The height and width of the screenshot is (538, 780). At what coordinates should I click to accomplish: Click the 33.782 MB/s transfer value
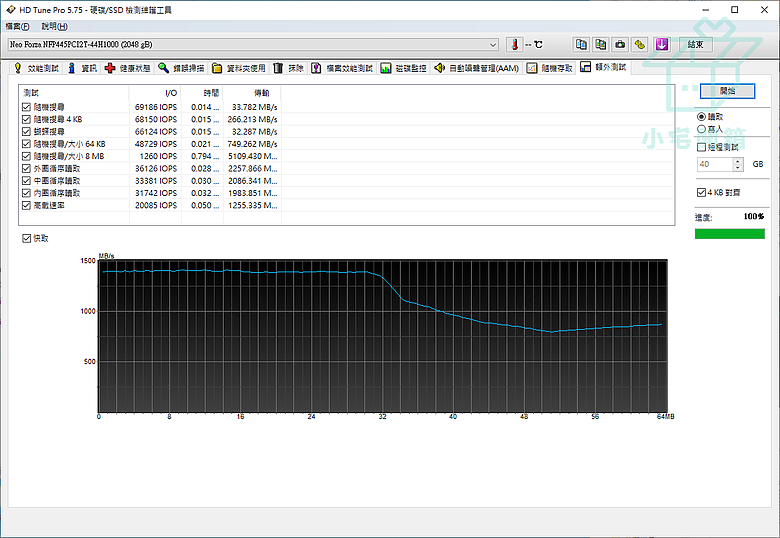(254, 107)
